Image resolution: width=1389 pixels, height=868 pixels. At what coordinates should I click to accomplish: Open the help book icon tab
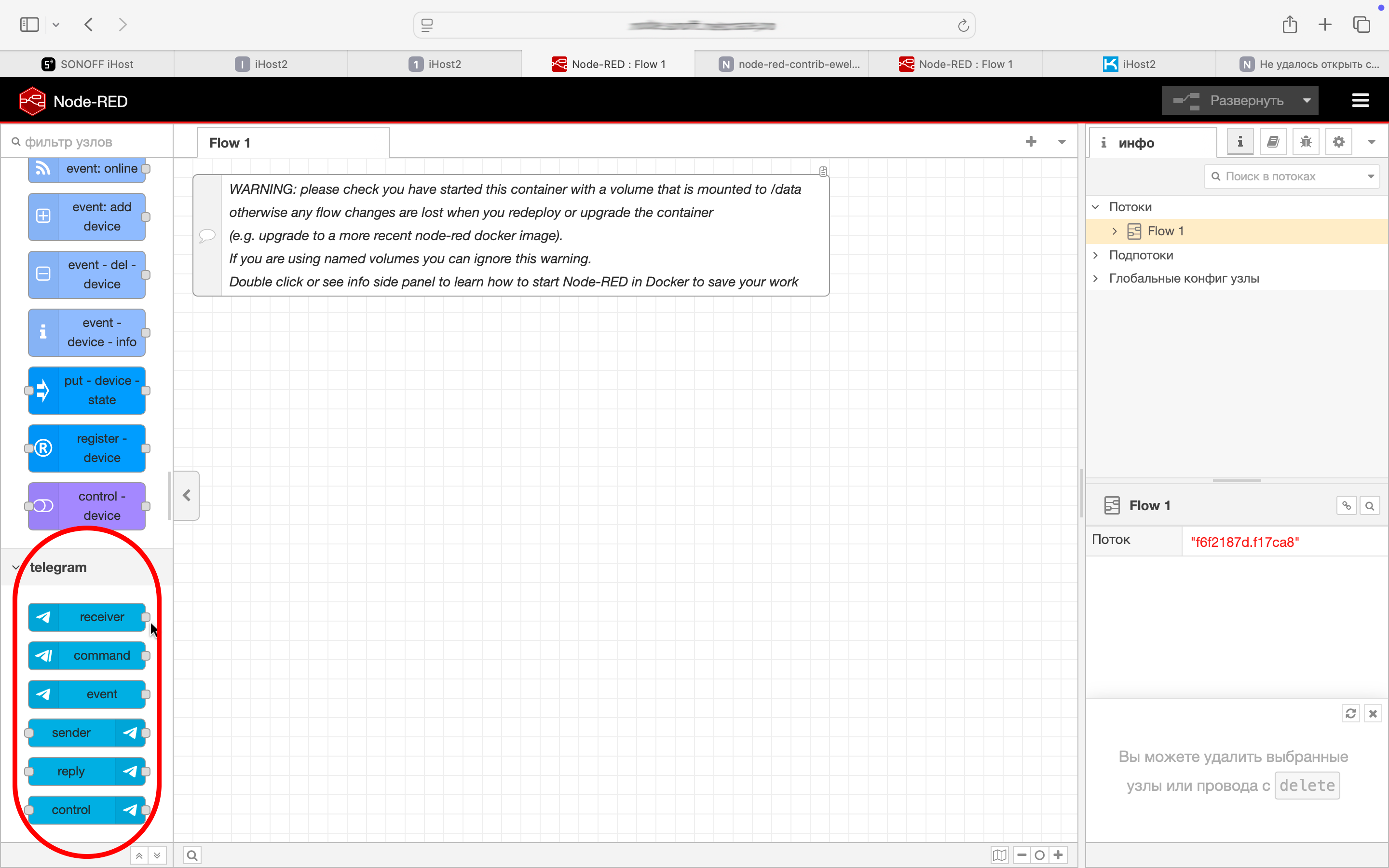[x=1272, y=142]
